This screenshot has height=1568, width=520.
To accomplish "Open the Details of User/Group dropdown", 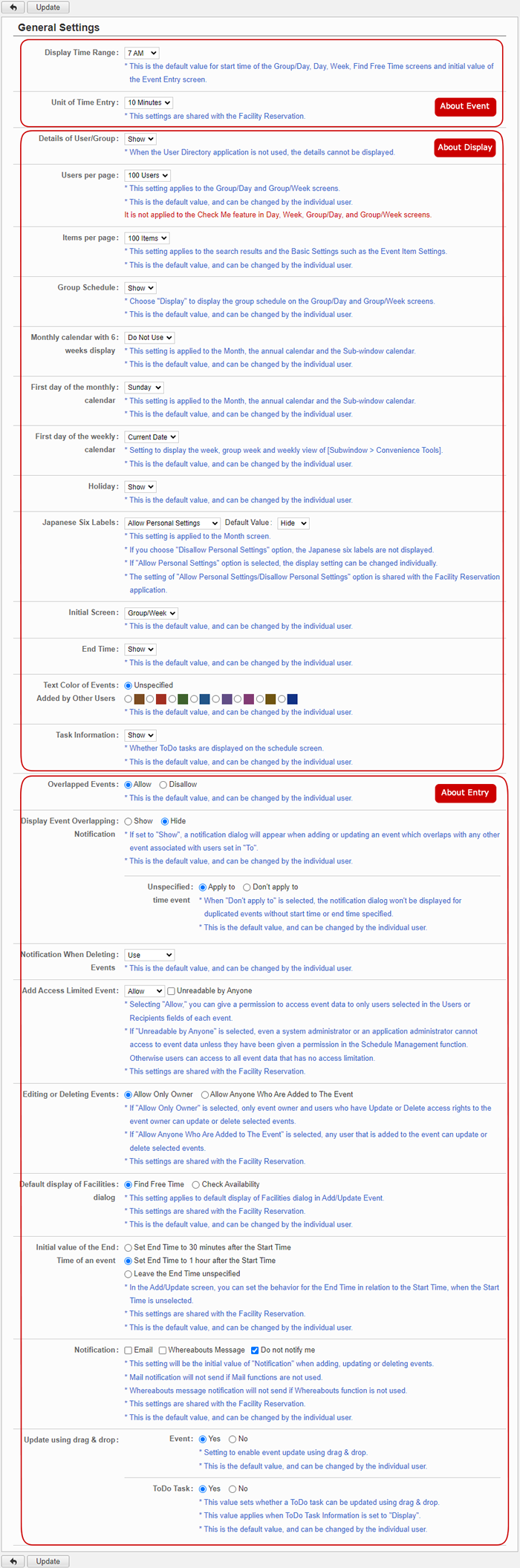I will pyautogui.click(x=140, y=140).
